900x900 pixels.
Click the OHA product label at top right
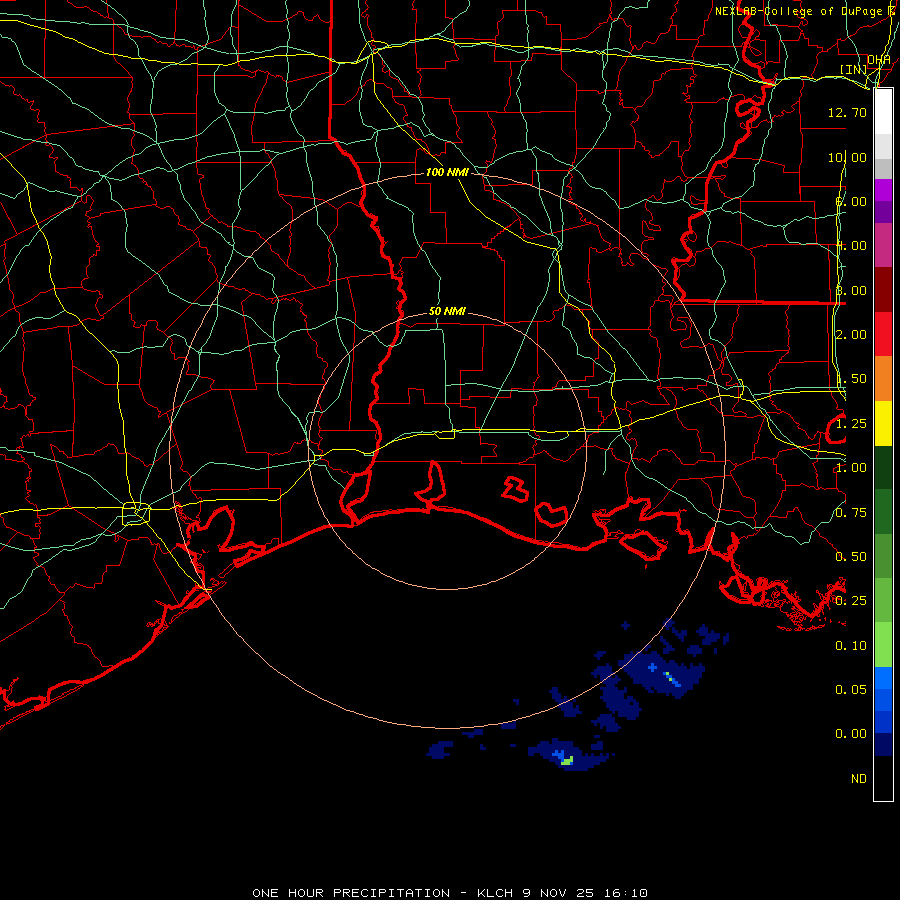click(879, 60)
